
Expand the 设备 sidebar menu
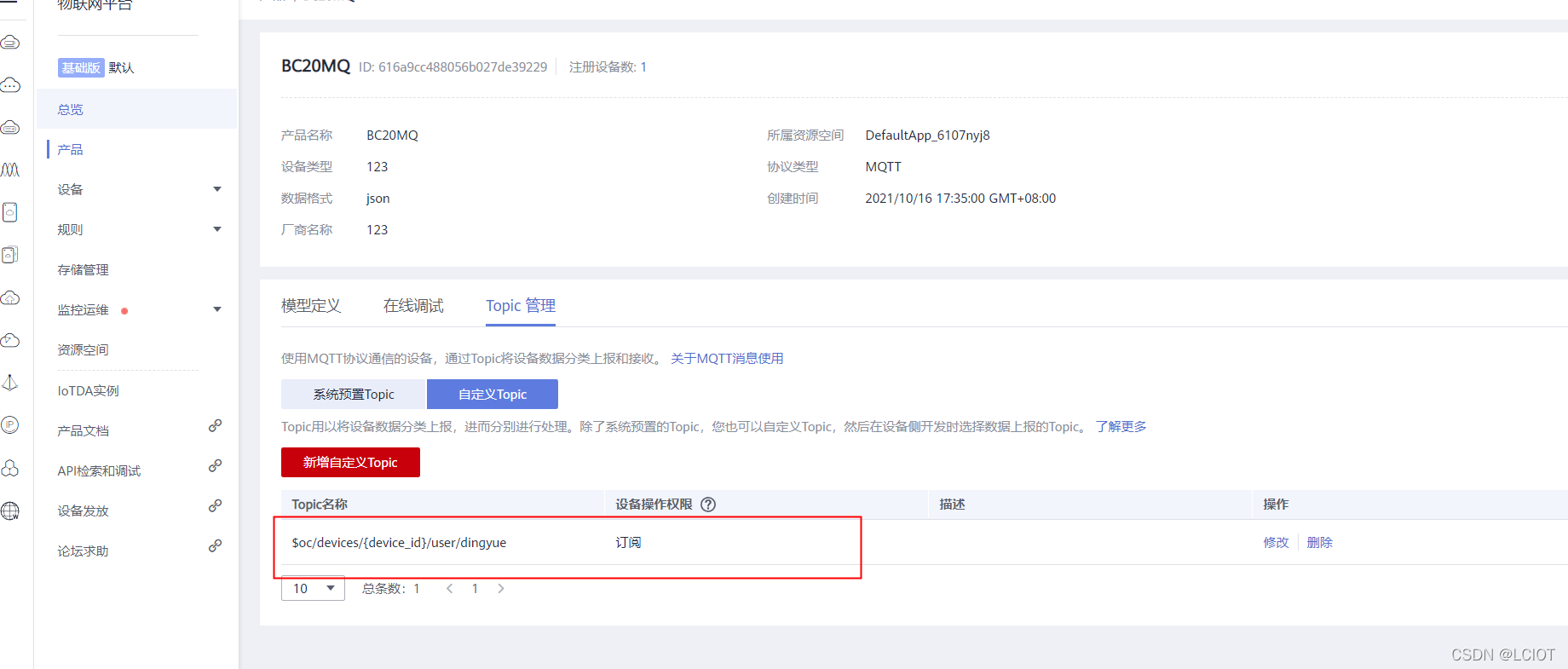(217, 189)
